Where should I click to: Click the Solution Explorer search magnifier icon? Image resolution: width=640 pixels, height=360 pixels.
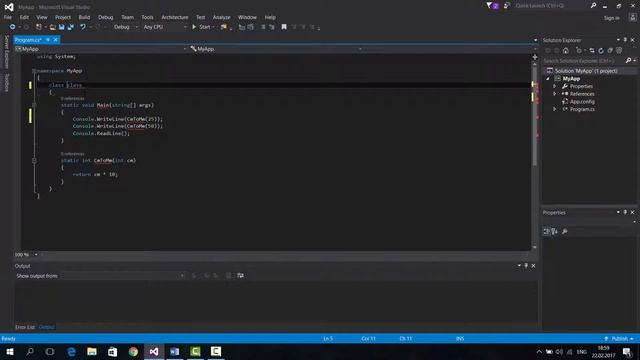coord(629,61)
